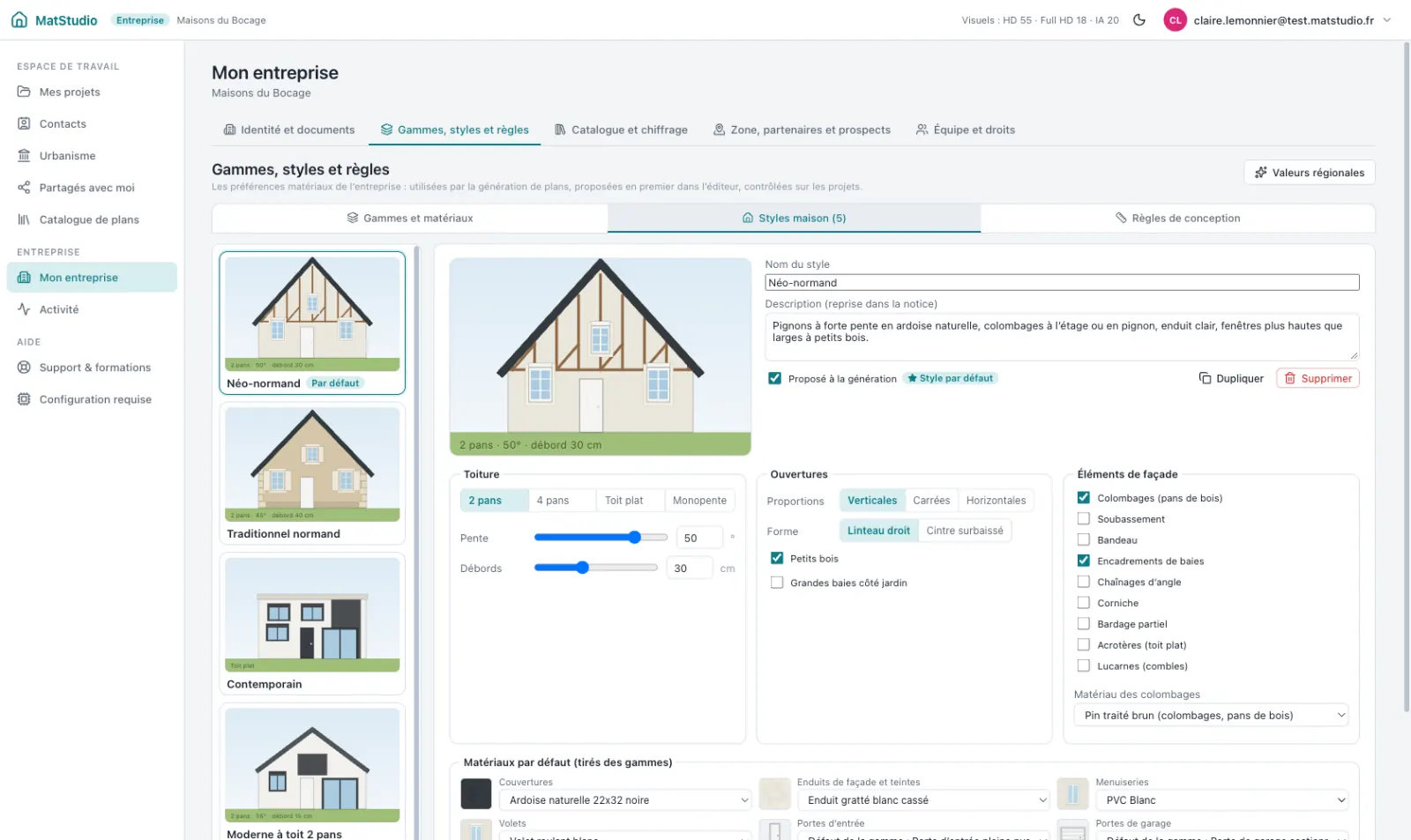Click the Couvertures dark slate swatch
This screenshot has width=1411, height=840.
coord(476,793)
